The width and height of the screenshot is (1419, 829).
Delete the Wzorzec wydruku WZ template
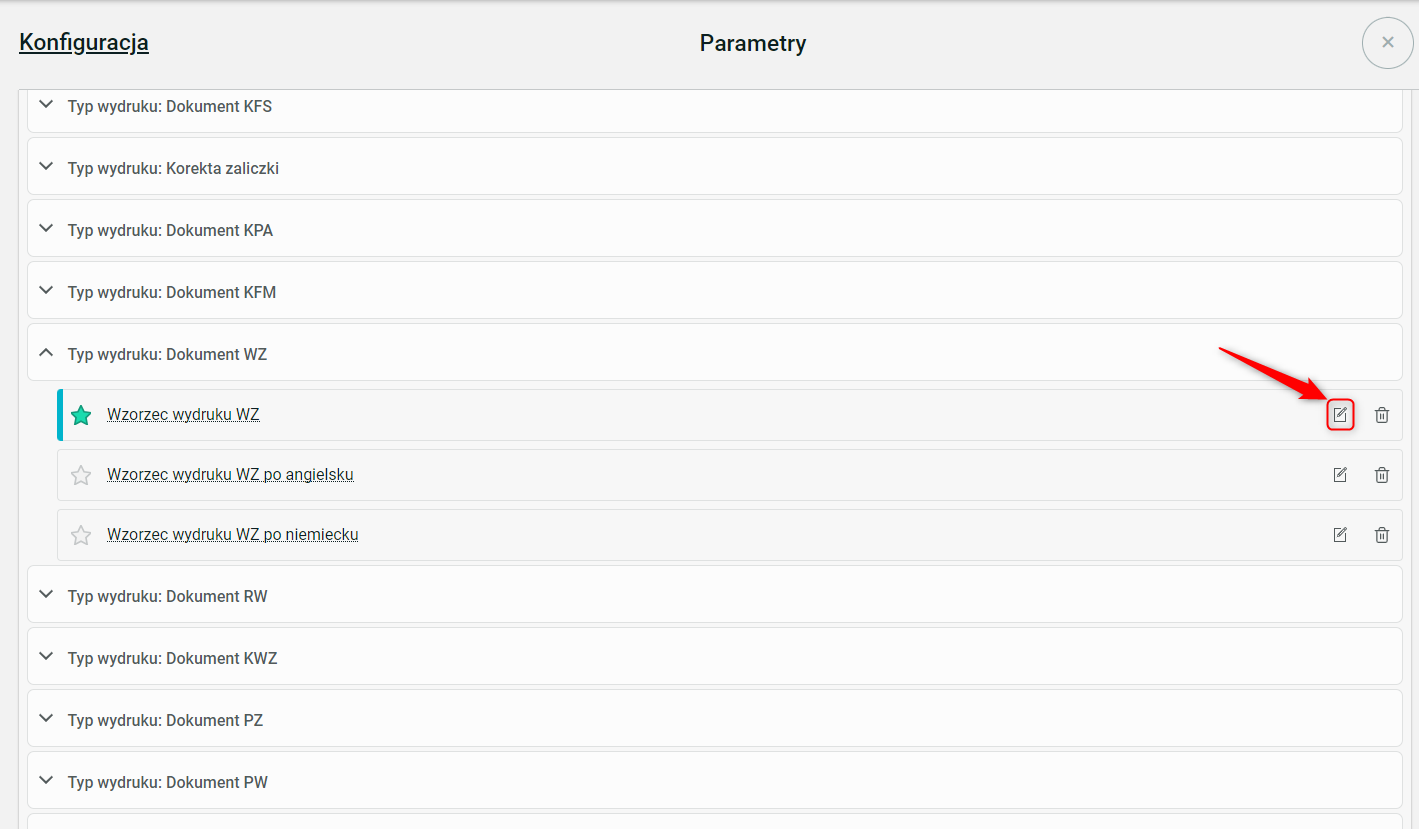(x=1381, y=415)
